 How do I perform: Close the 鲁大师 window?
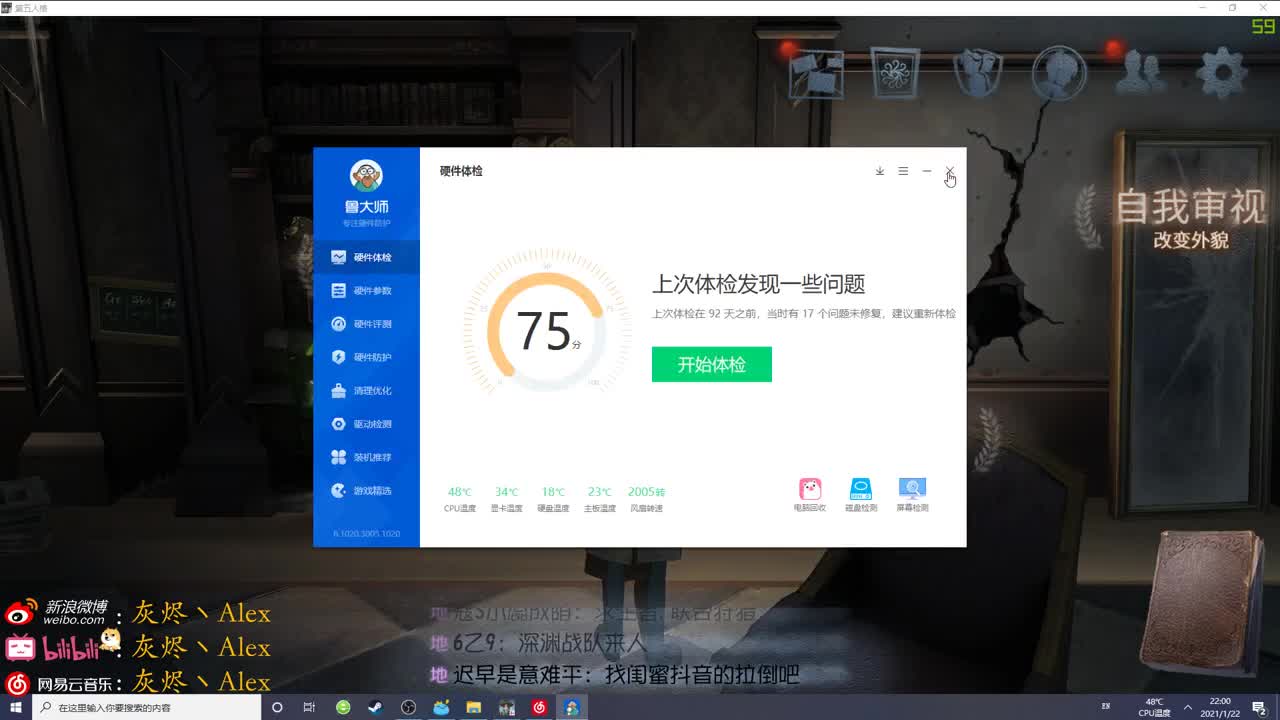click(950, 171)
